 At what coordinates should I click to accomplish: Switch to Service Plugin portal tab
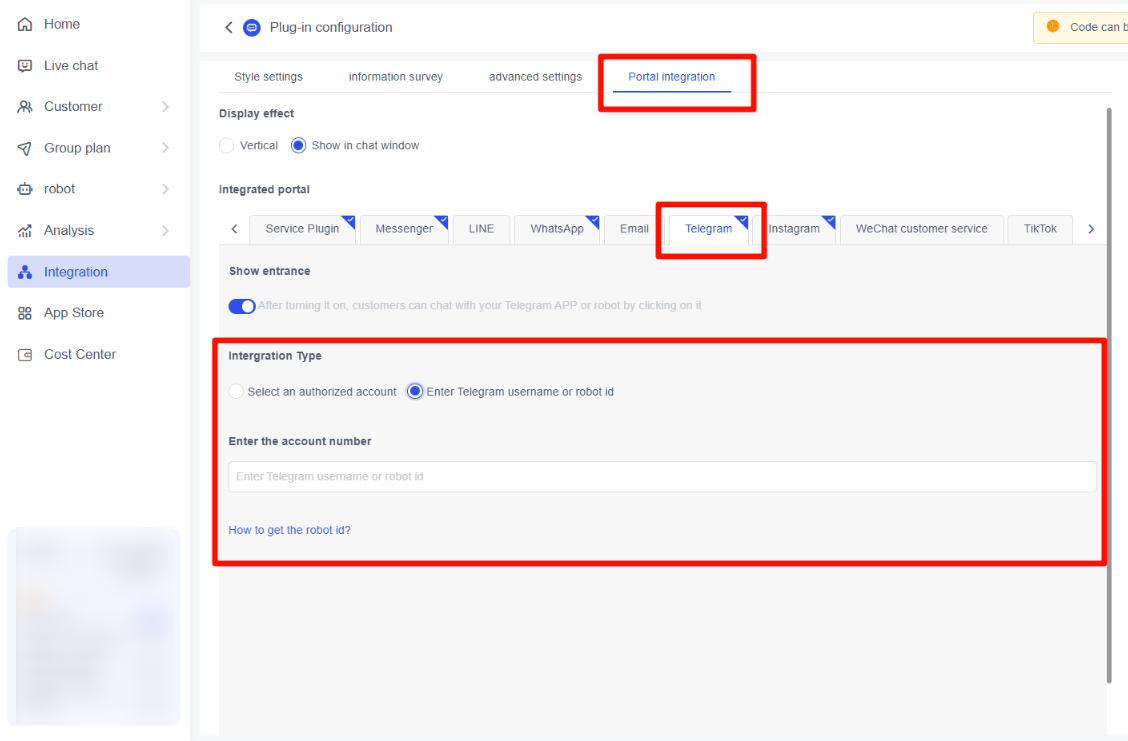click(x=302, y=229)
